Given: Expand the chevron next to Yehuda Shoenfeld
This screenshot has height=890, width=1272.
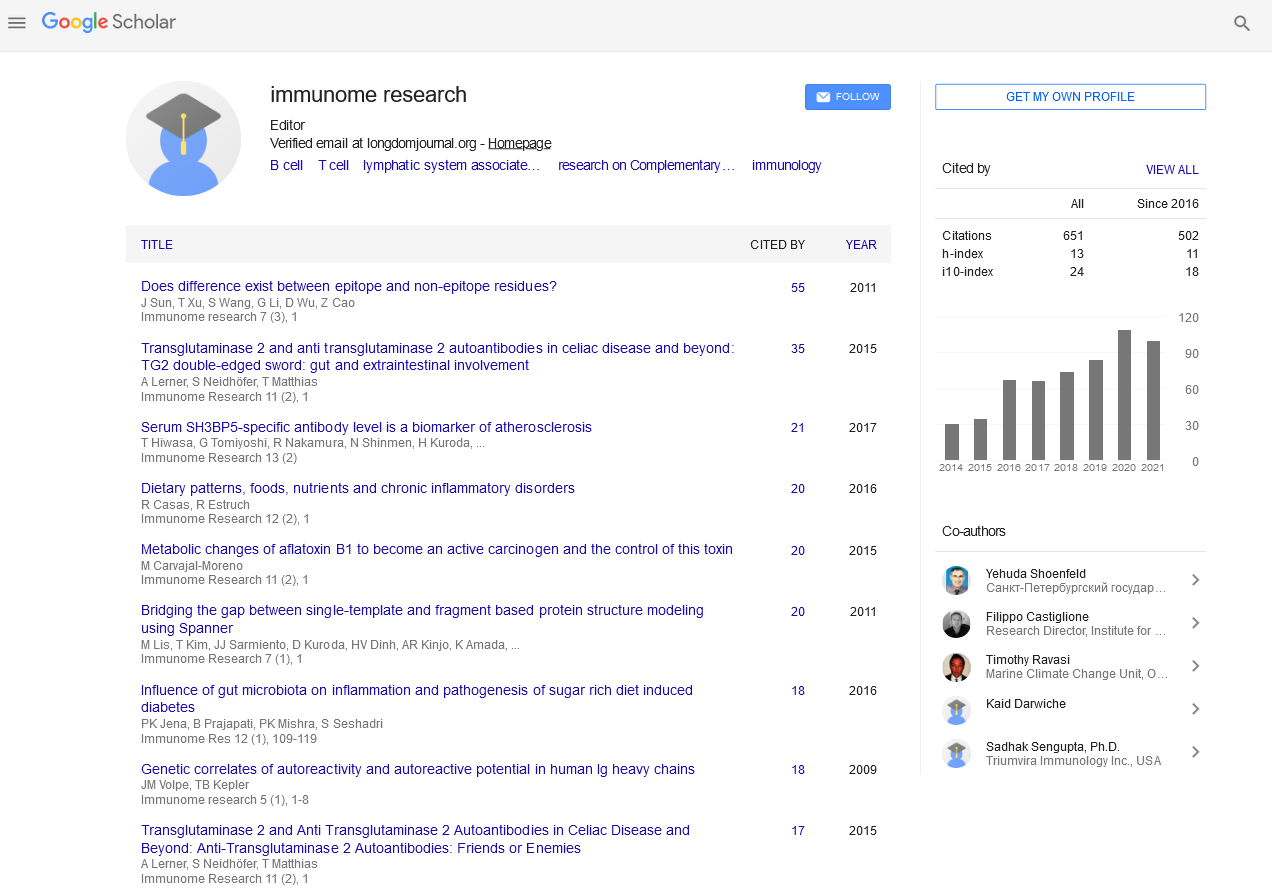Looking at the screenshot, I should 1195,580.
